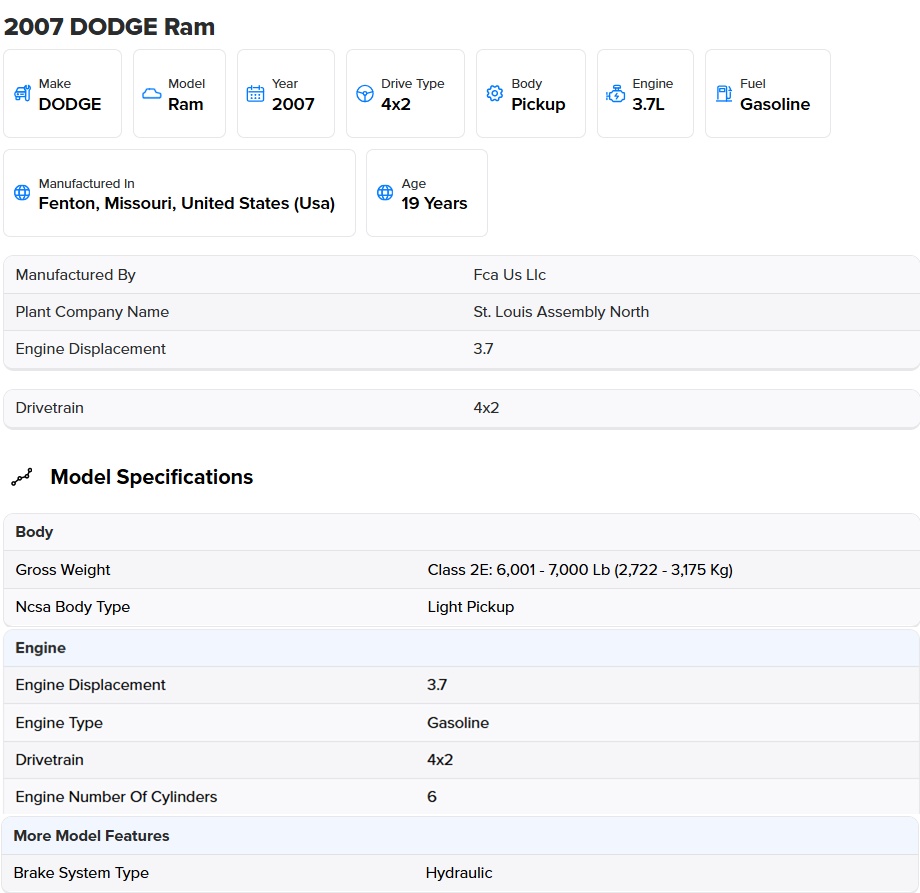The image size is (920, 893).
Task: Click the gear icon beside Body Pickup
Action: pos(495,93)
